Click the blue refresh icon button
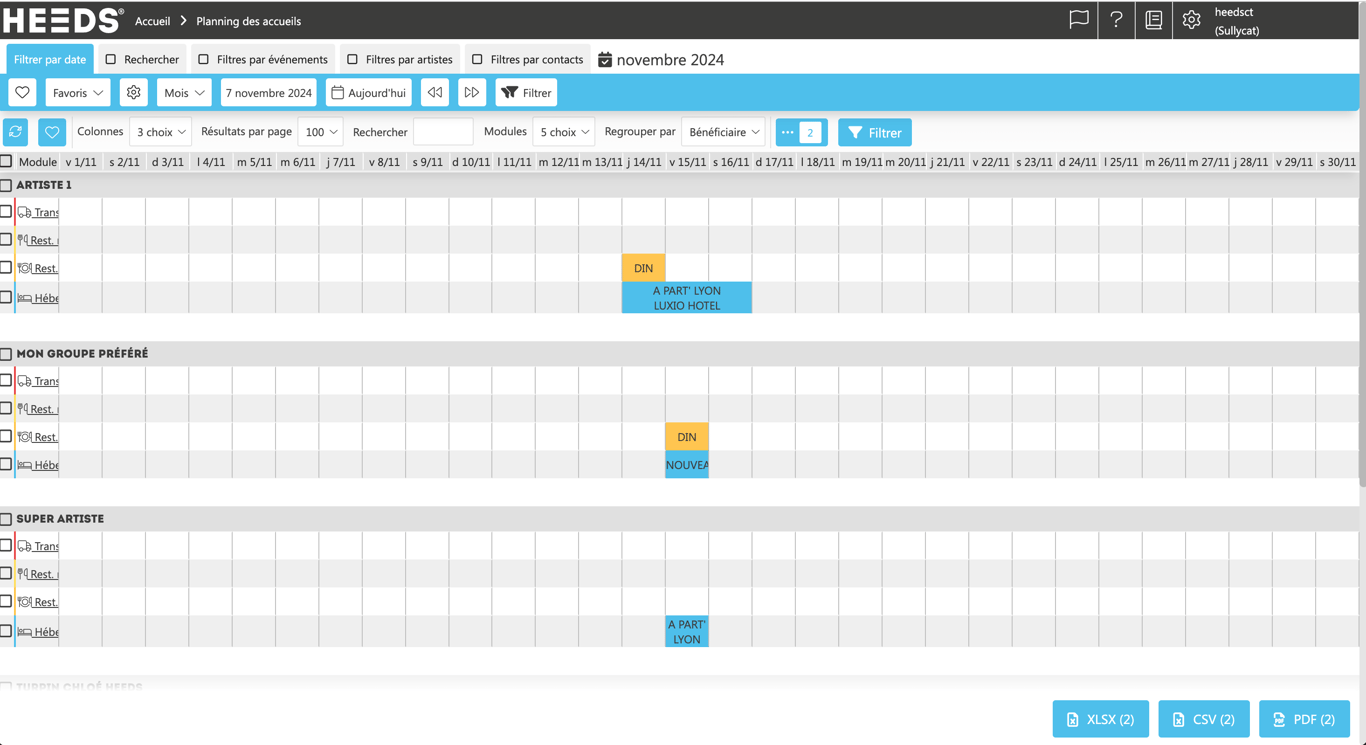1366x745 pixels. click(16, 132)
